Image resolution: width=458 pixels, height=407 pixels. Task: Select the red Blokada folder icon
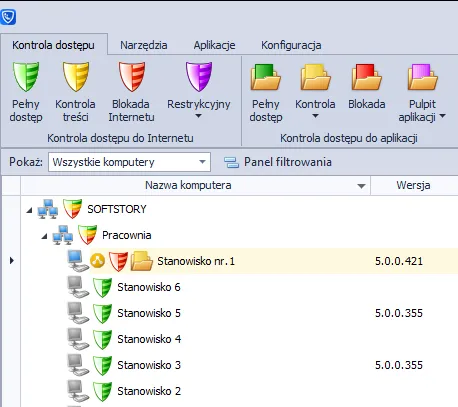click(366, 77)
